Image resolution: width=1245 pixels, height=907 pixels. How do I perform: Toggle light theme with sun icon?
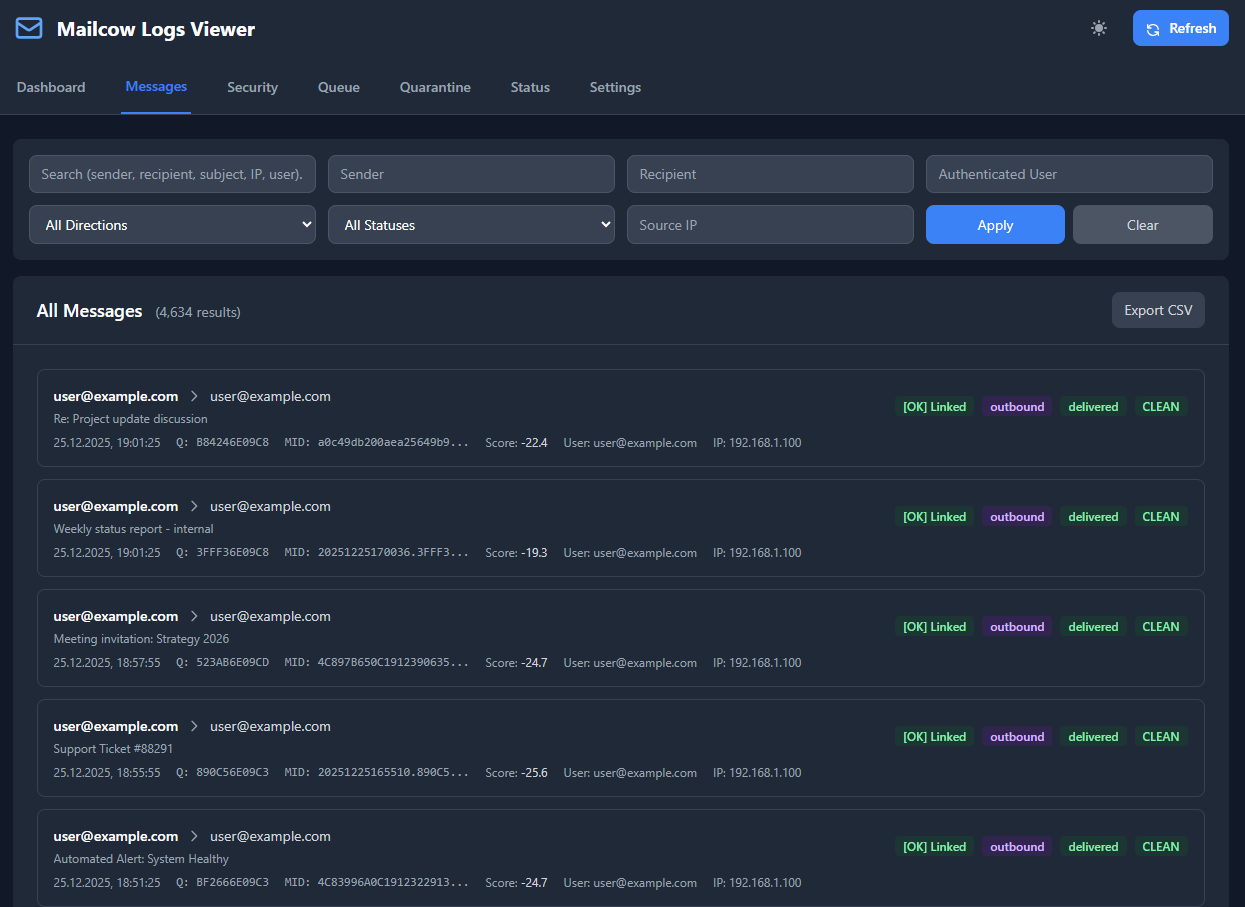[x=1099, y=28]
